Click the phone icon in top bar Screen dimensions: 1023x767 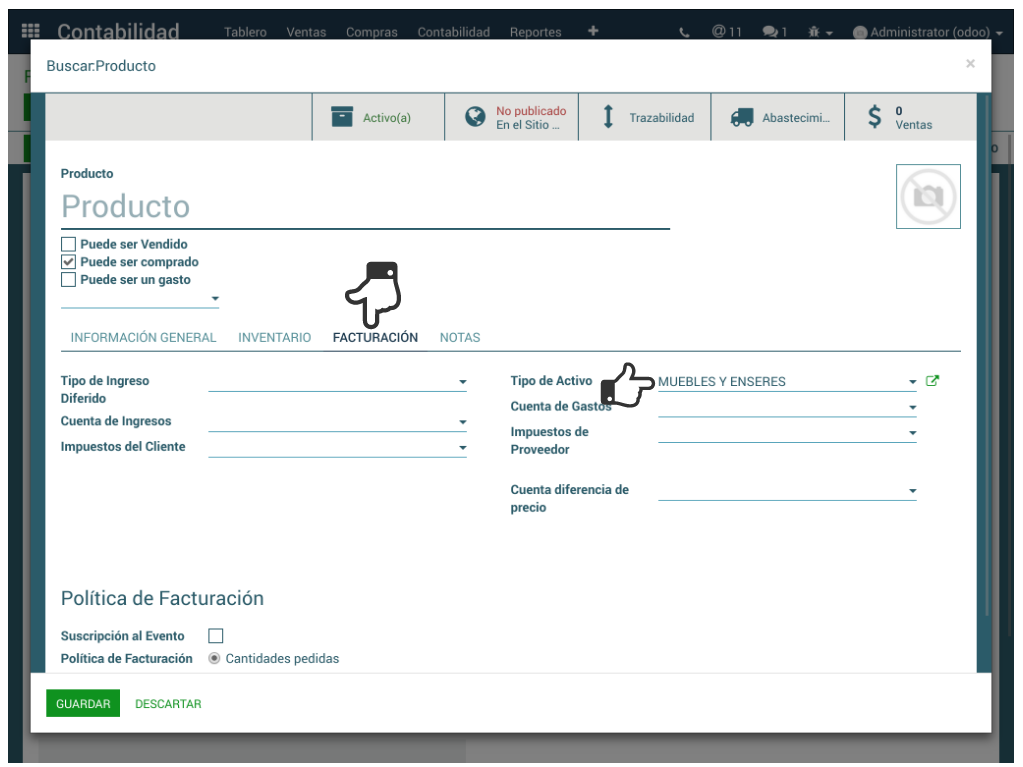(x=684, y=32)
